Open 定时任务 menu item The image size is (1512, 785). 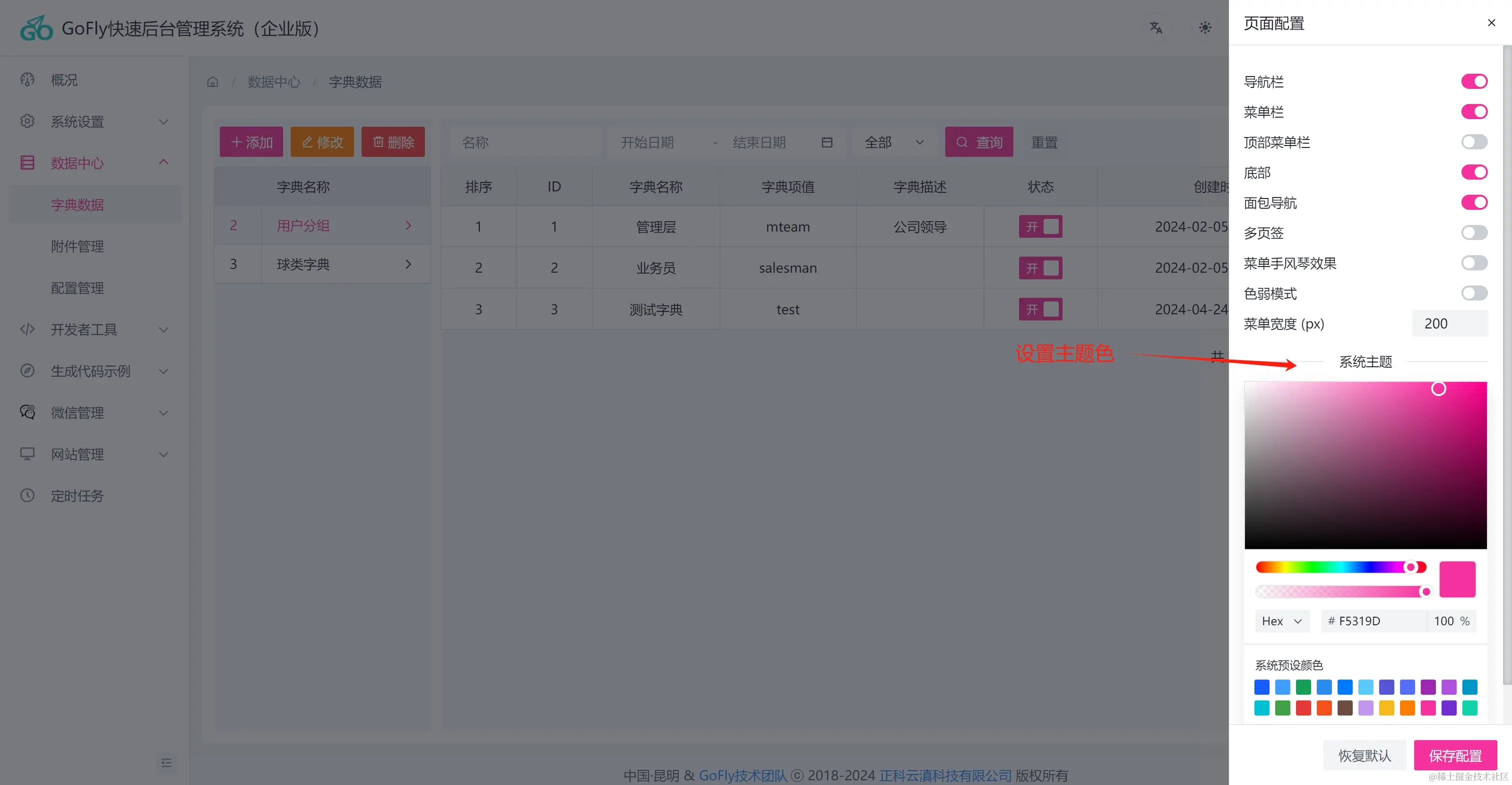click(x=94, y=495)
